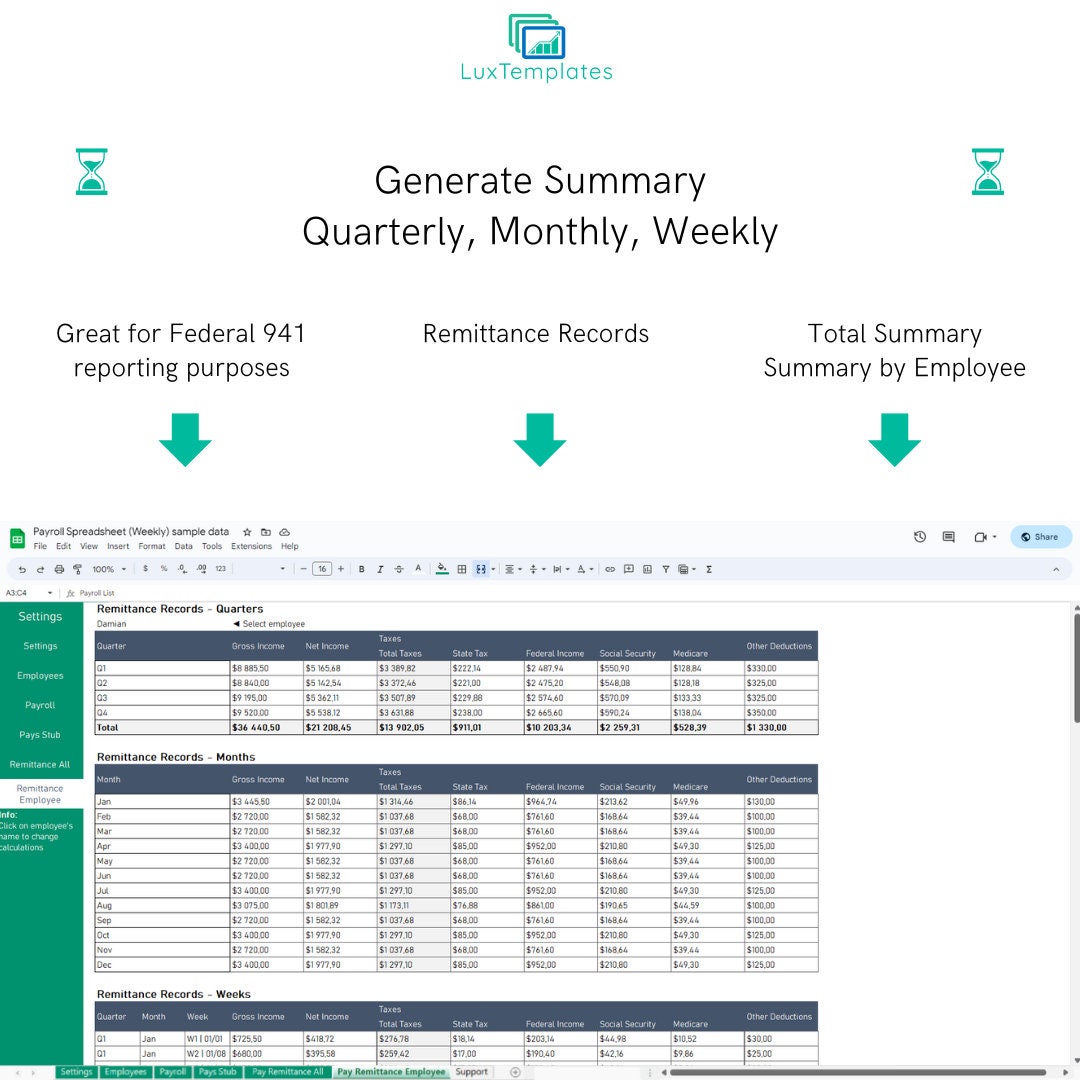Click the Italic icon

380,570
